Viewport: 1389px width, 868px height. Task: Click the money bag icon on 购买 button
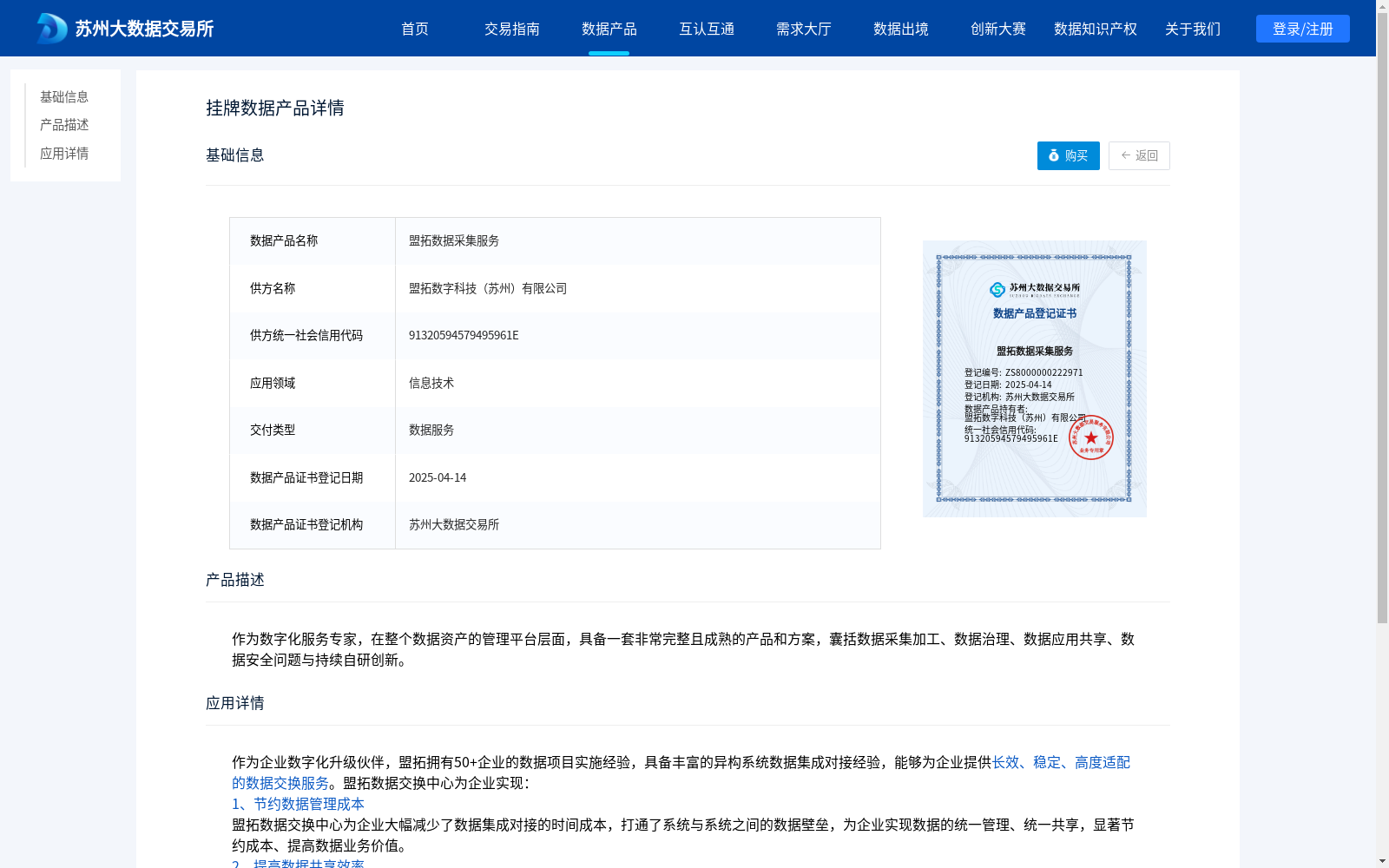[x=1054, y=155]
